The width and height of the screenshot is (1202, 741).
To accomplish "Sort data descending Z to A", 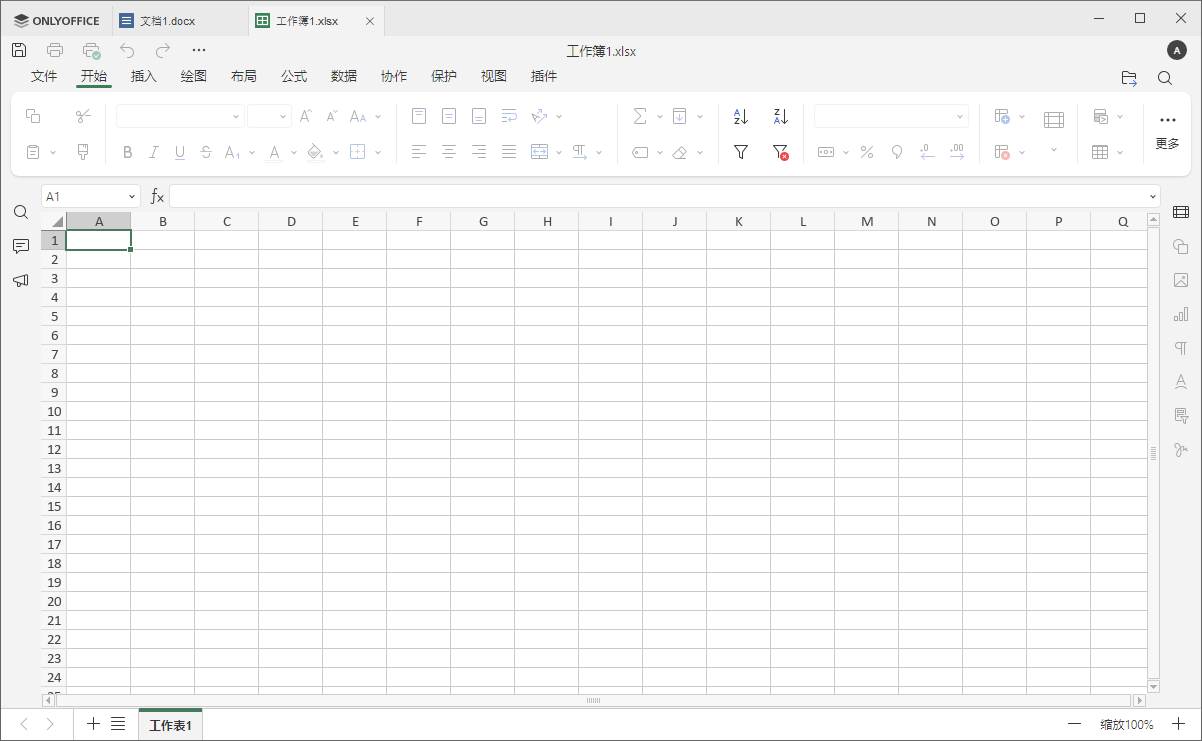I will pos(781,117).
